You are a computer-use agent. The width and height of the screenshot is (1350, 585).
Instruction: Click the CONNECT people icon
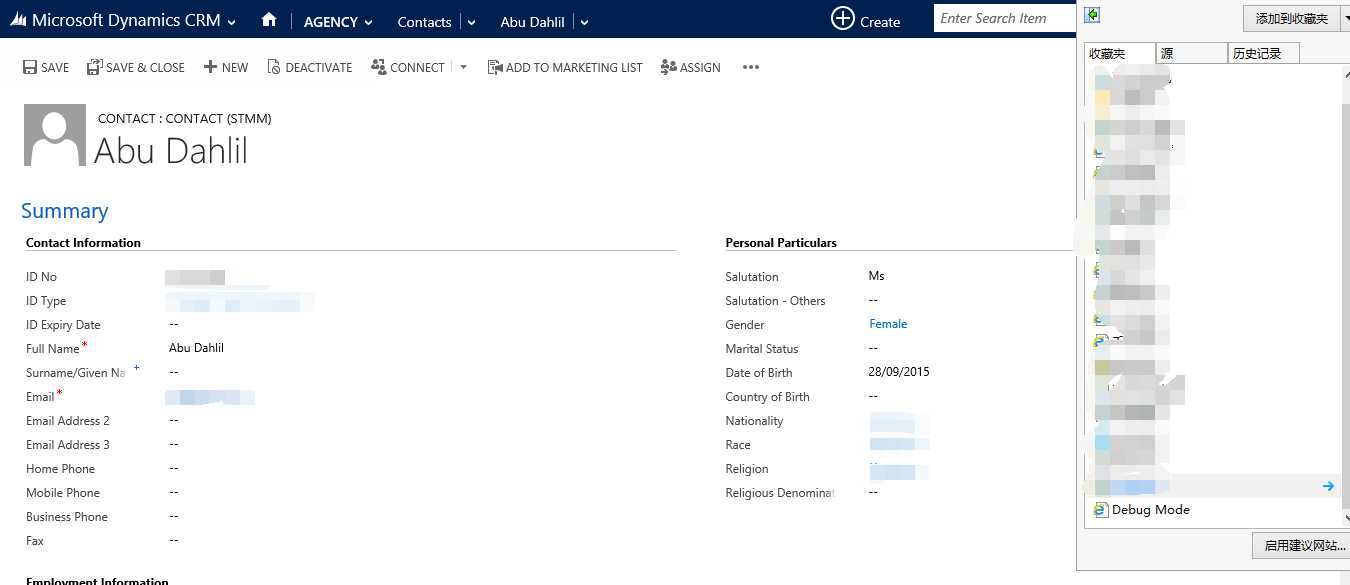[378, 66]
